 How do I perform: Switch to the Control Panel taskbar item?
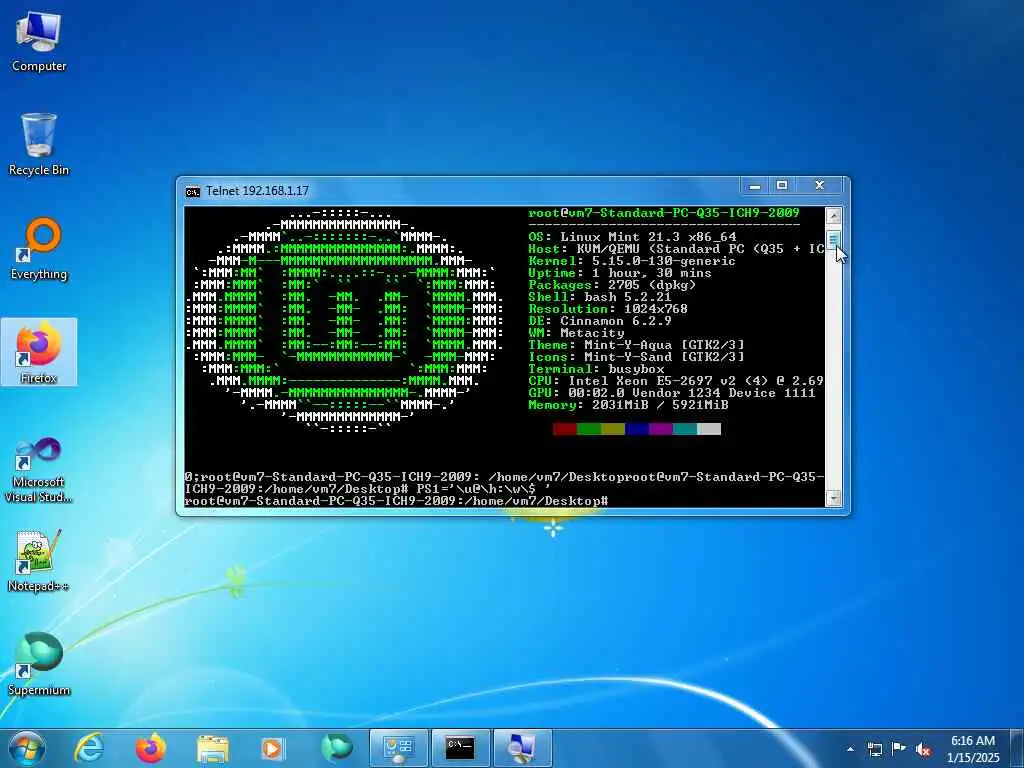[x=398, y=748]
